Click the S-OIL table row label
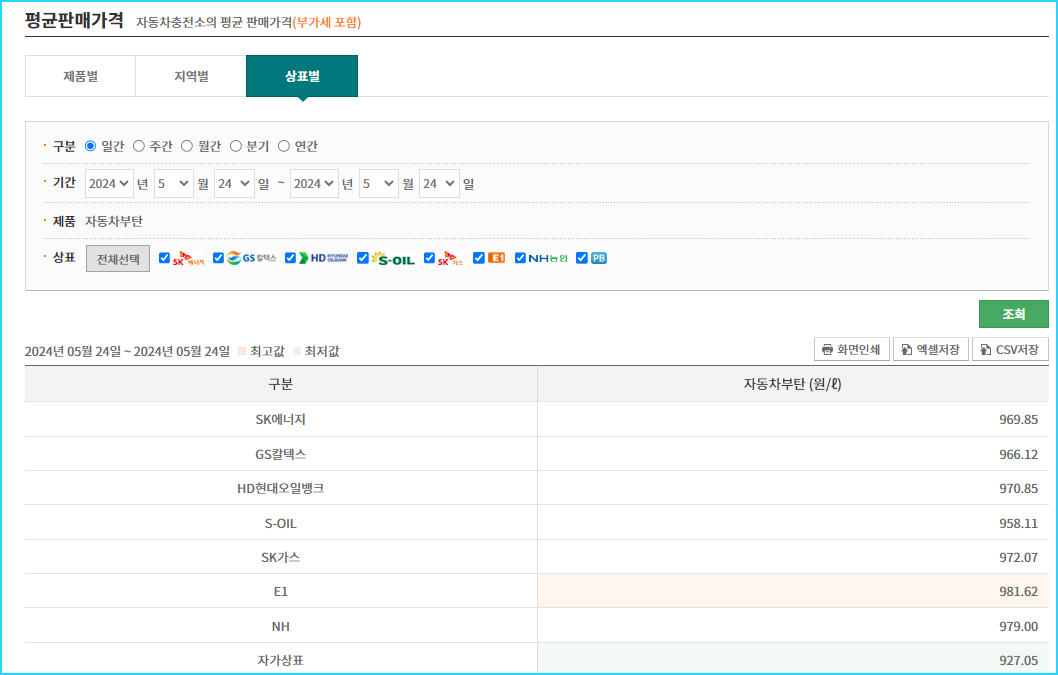1058x675 pixels. coord(281,523)
